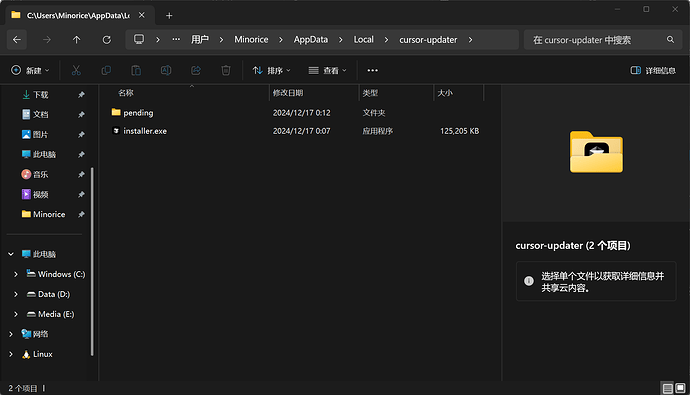Open the 查看 (View) dropdown
Screen dimensions: 690x395
click(x=327, y=70)
